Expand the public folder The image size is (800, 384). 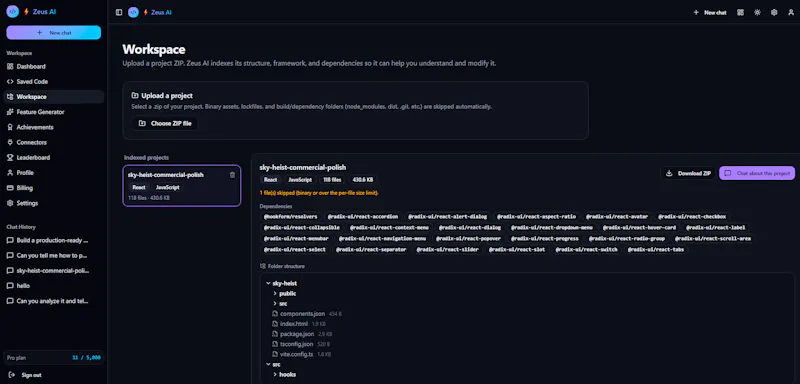[275, 293]
